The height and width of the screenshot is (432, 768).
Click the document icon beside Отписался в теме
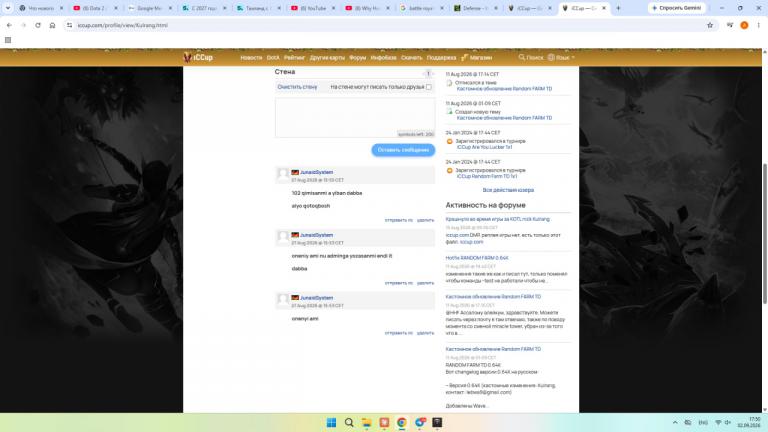[449, 83]
